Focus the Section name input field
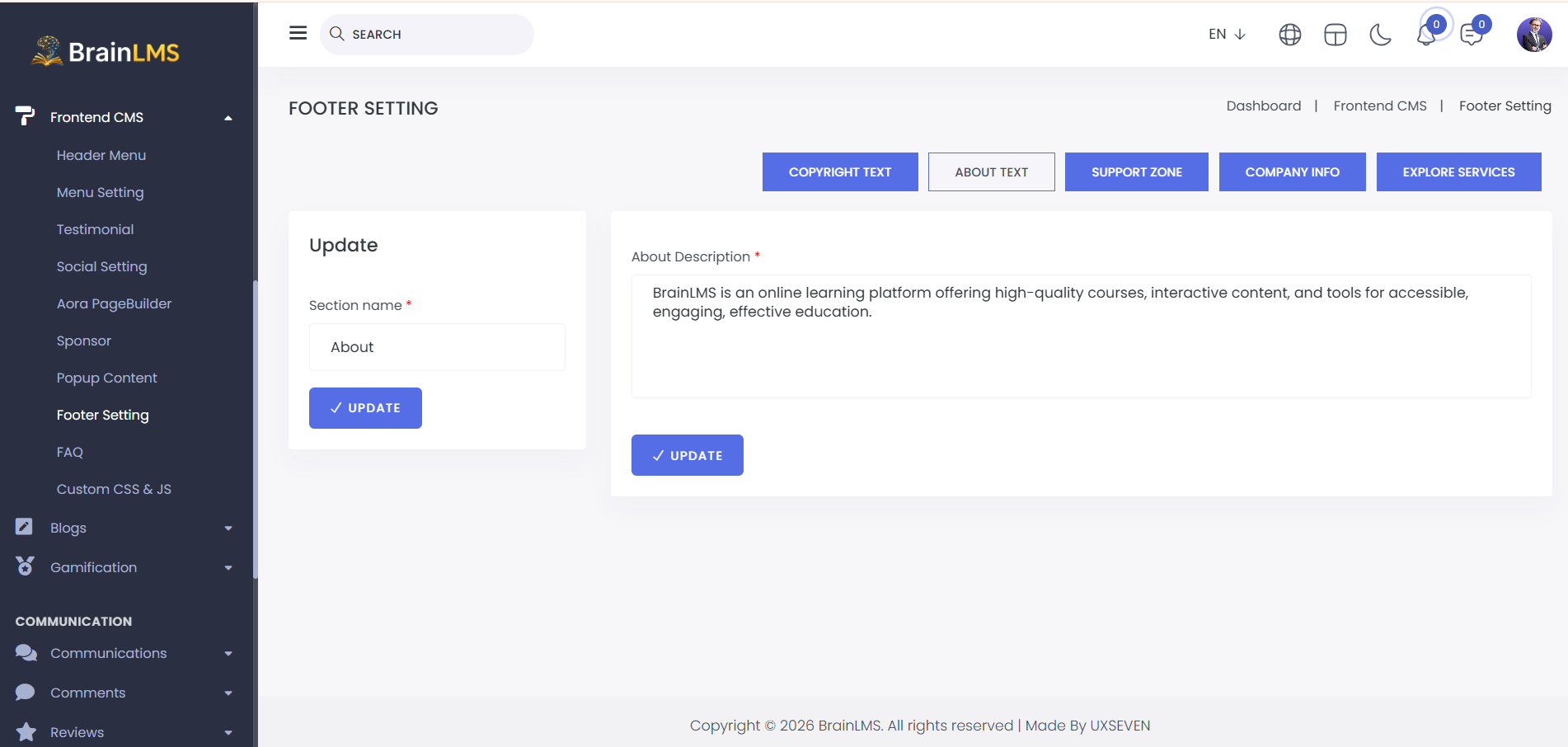Image resolution: width=1568 pixels, height=747 pixels. 437,347
